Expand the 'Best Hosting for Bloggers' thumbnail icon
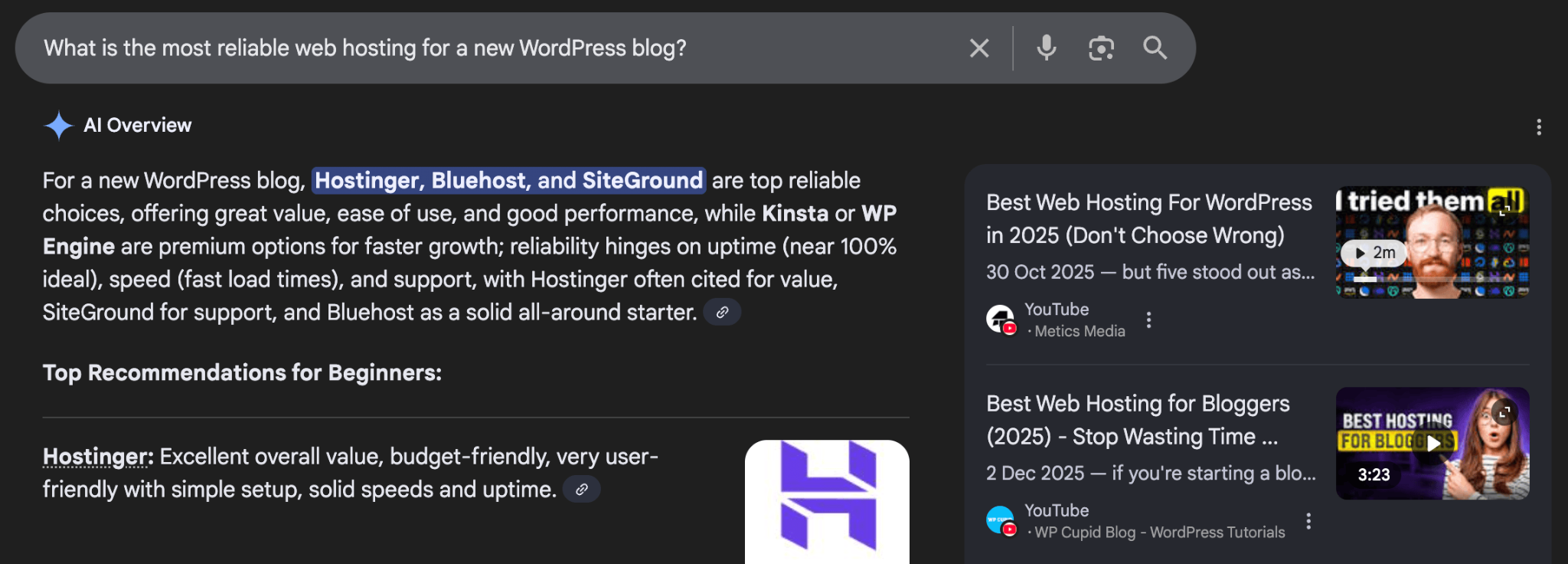This screenshot has height=564, width=1568. [1504, 412]
